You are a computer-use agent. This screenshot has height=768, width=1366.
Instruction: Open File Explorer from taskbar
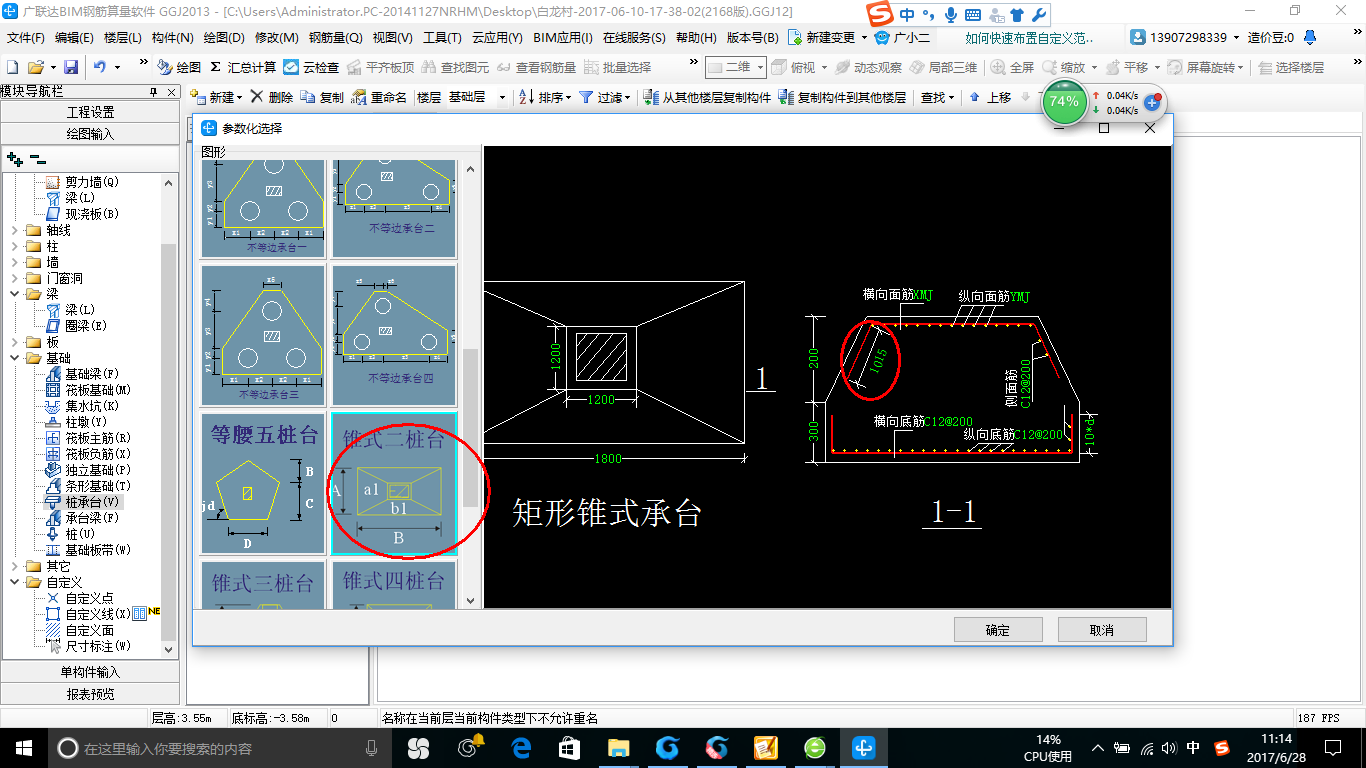(619, 748)
